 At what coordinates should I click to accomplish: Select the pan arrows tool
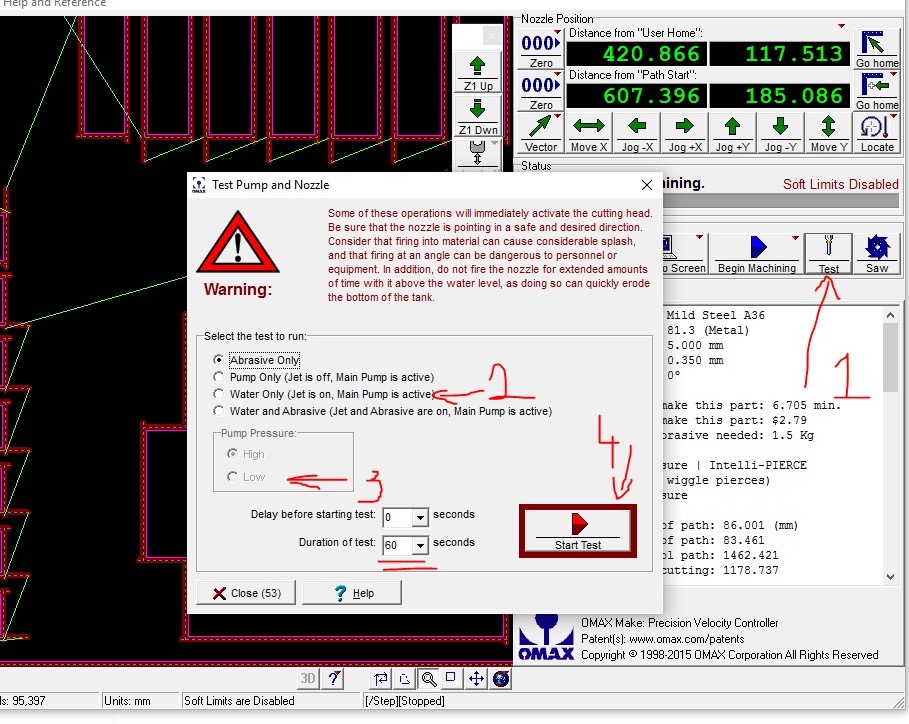(x=476, y=678)
